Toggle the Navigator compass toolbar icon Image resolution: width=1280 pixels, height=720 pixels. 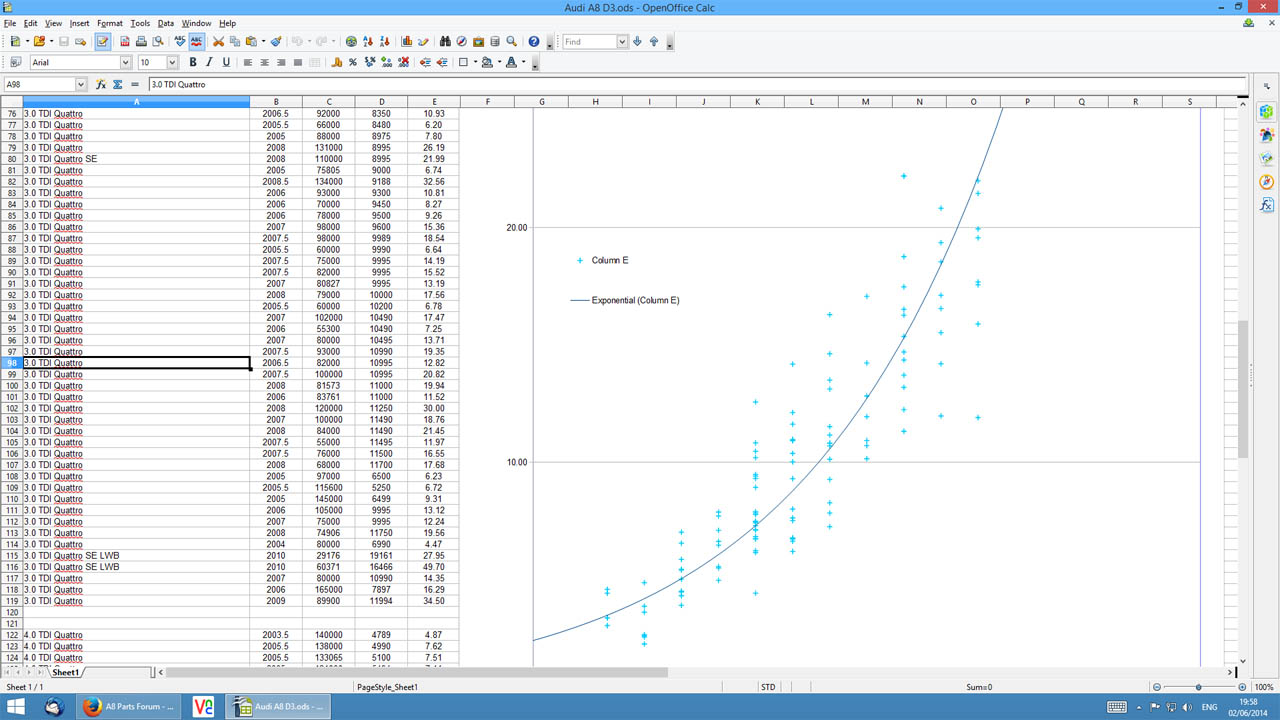tap(461, 42)
